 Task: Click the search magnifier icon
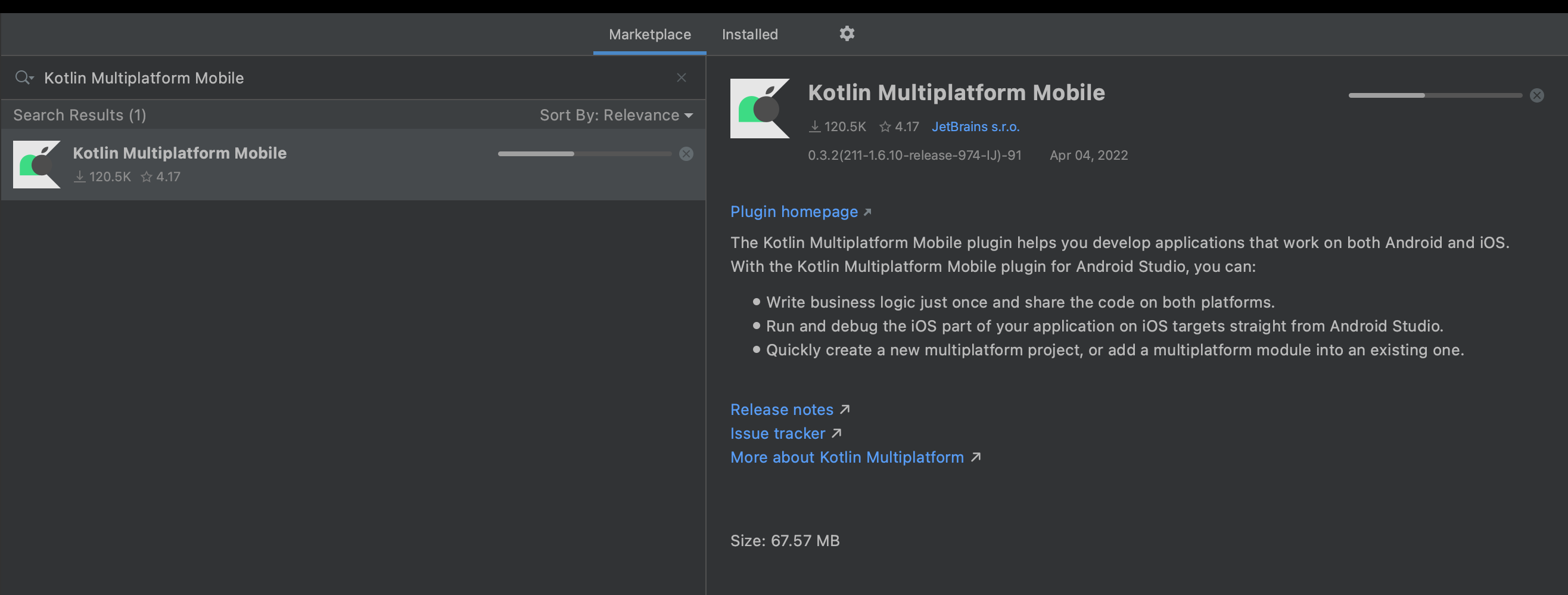tap(24, 78)
